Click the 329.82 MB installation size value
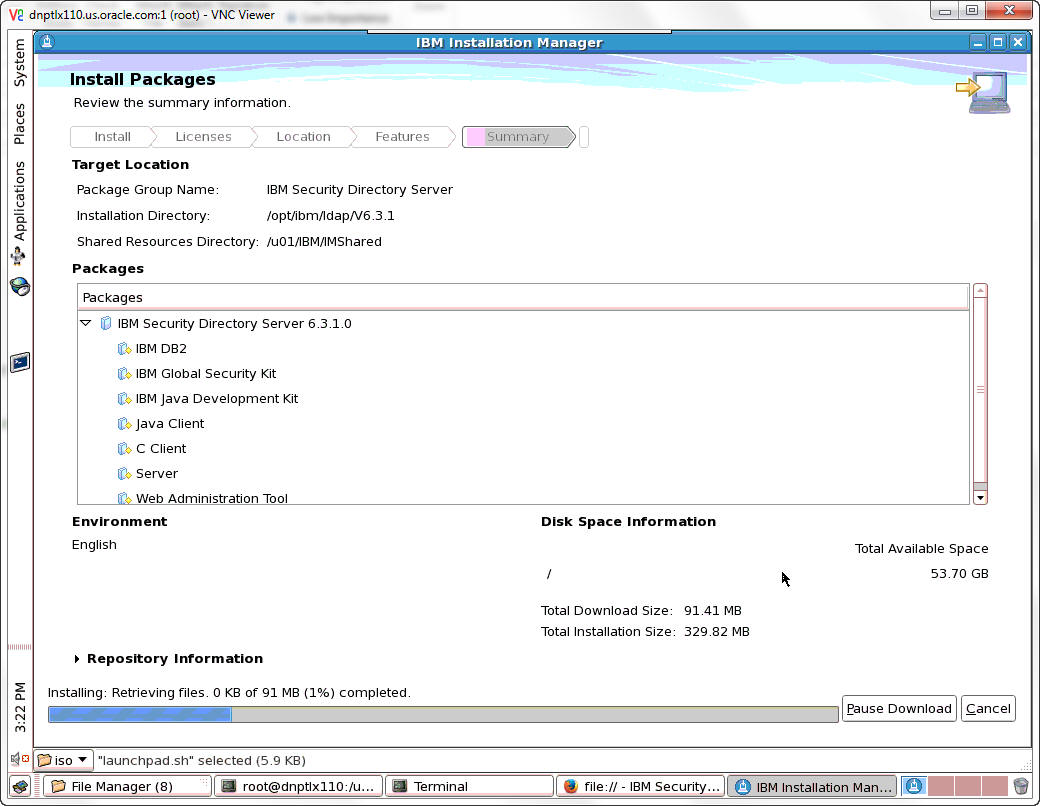The height and width of the screenshot is (806, 1040). (x=716, y=632)
